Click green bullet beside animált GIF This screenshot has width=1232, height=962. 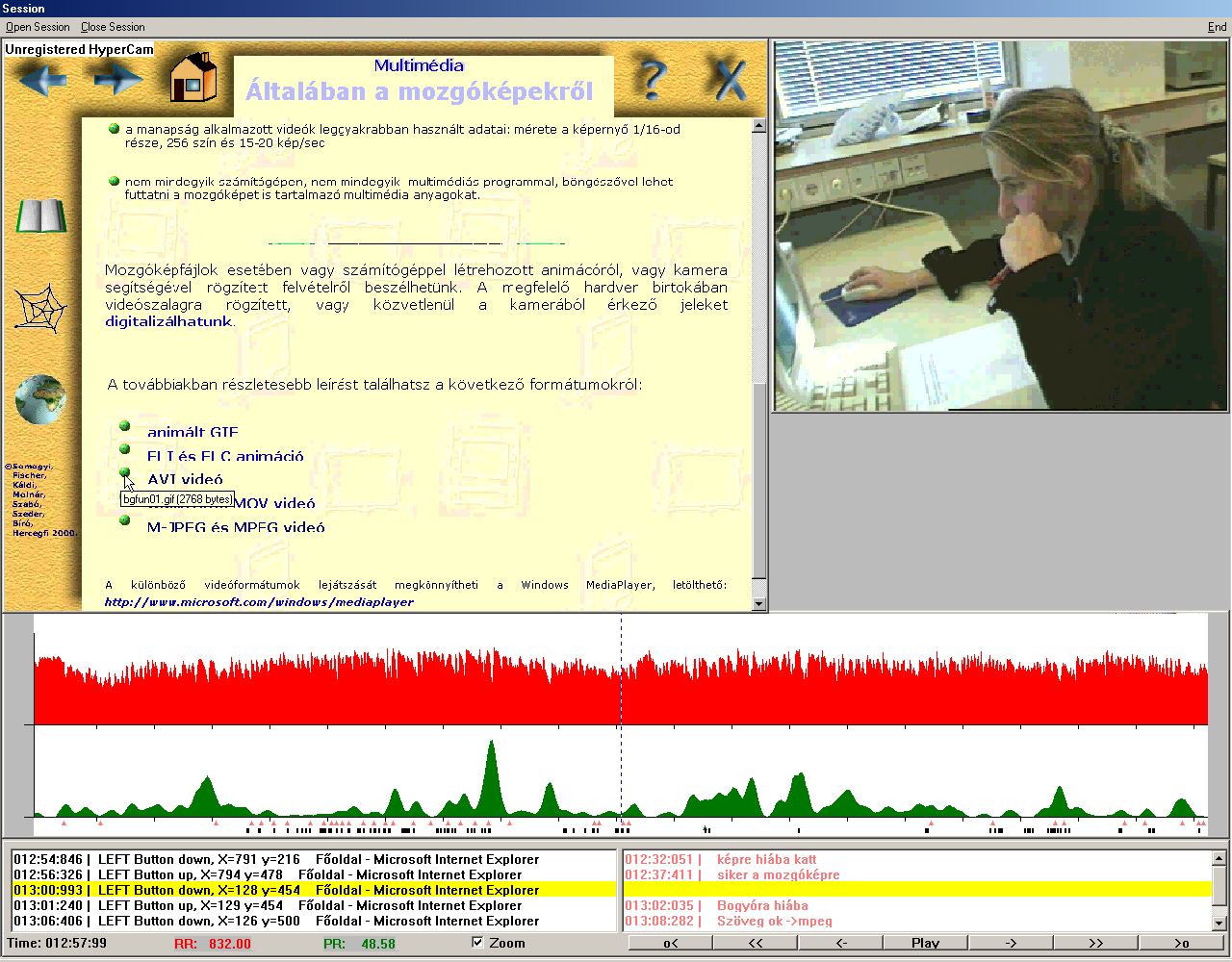[125, 426]
